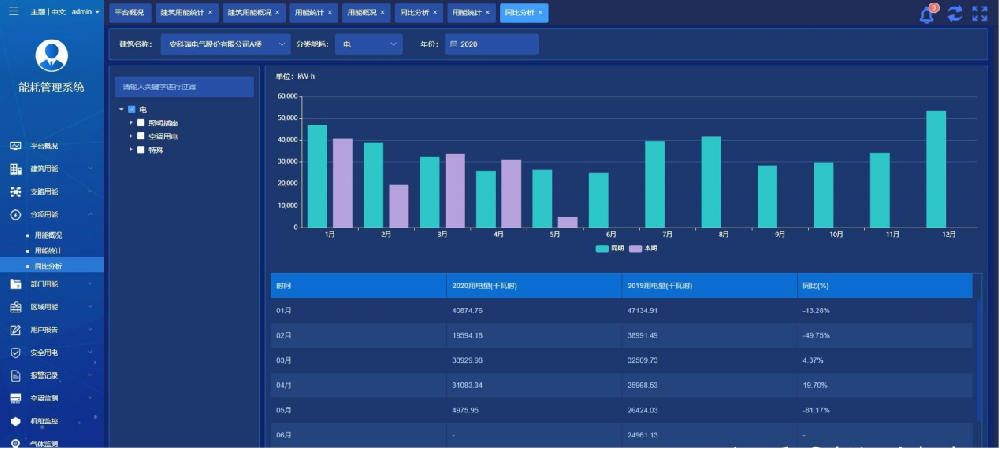Open the 建筑名称 building dropdown

tap(225, 44)
